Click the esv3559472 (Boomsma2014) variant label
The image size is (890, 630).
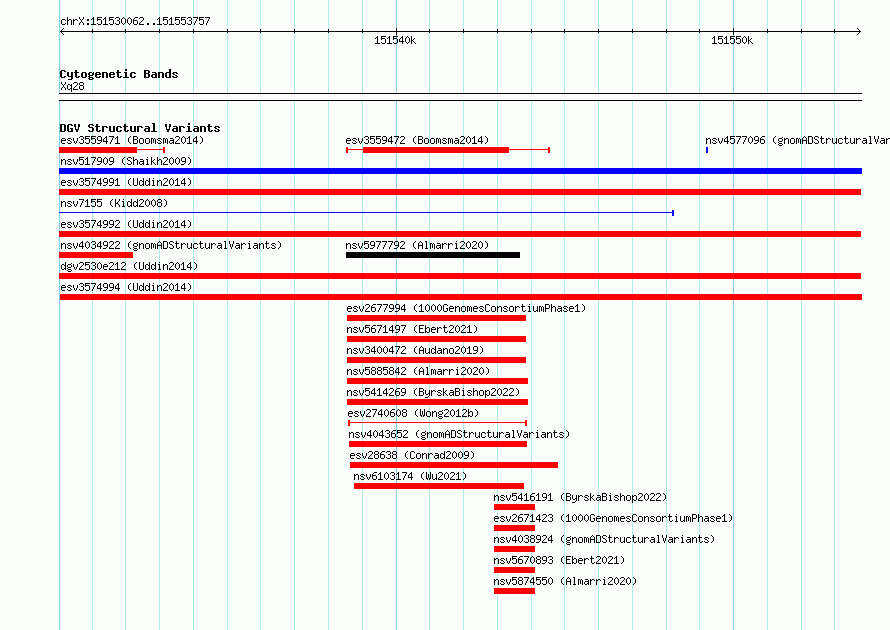pyautogui.click(x=417, y=140)
